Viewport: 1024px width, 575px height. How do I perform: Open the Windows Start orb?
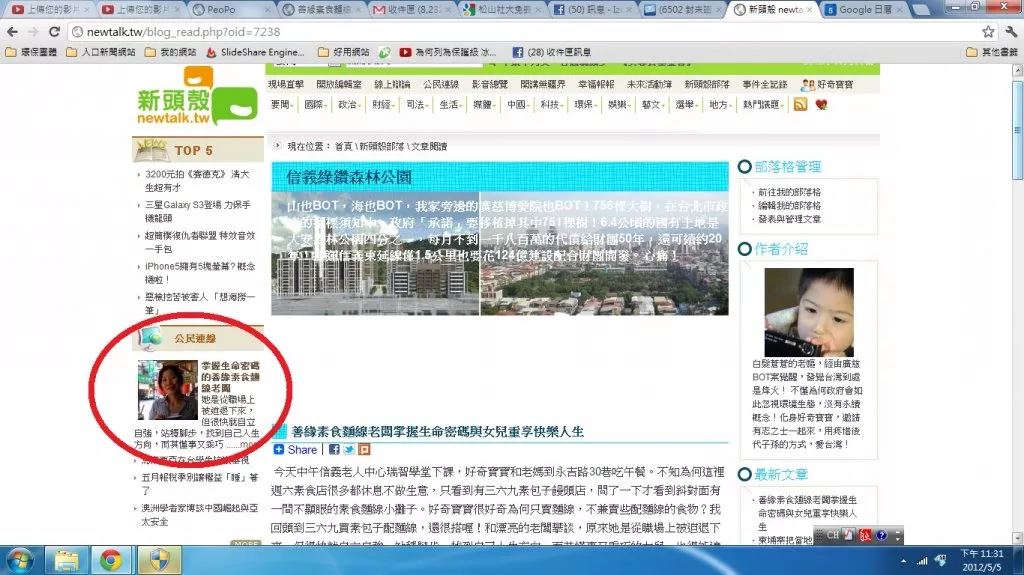tap(20, 561)
